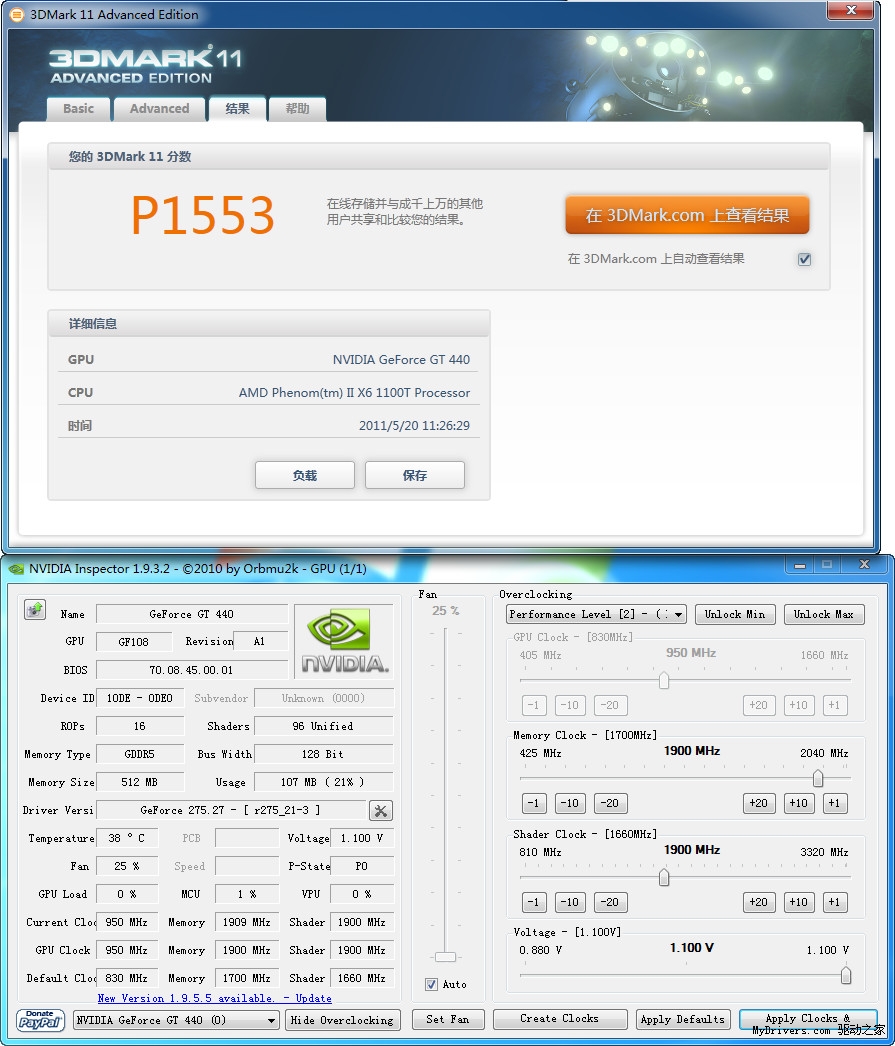Switch to the Basic tab

coord(78,109)
